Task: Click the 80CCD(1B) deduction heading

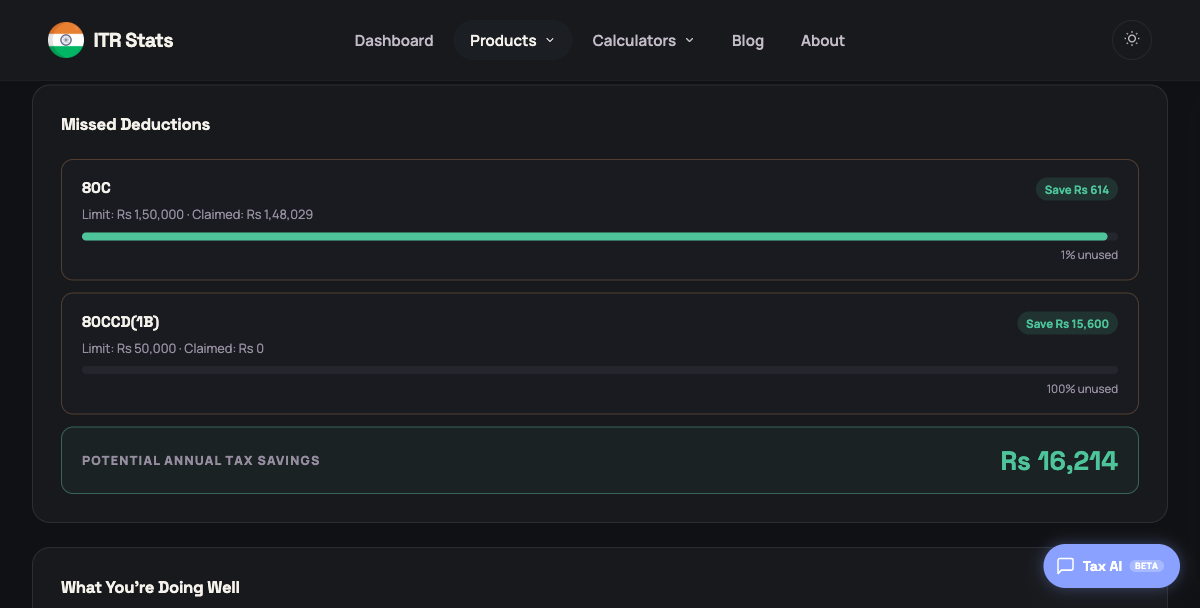Action: [121, 322]
